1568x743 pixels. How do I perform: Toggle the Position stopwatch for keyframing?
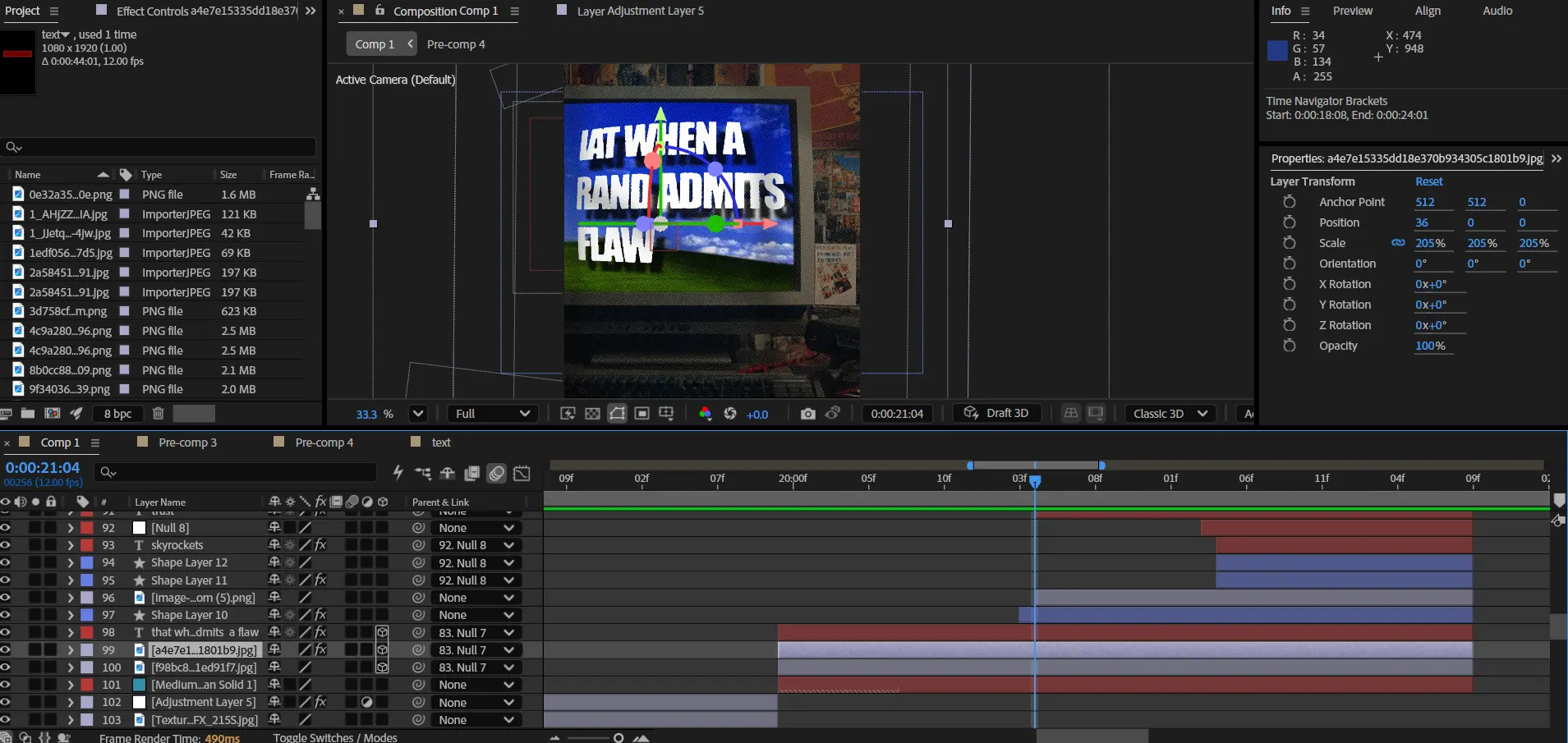(1290, 222)
